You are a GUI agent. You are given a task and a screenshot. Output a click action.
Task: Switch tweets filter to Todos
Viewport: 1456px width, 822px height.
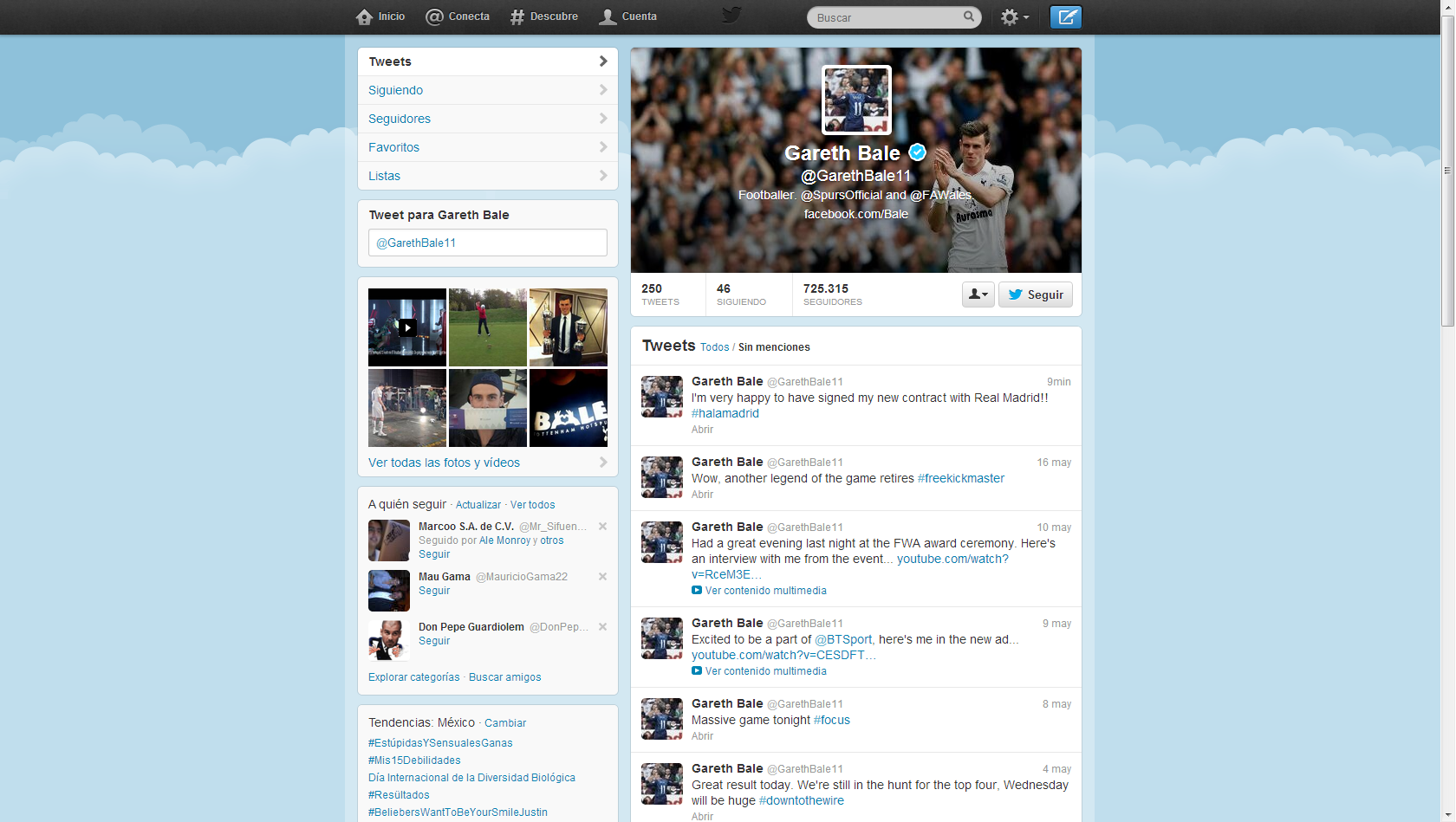[715, 347]
